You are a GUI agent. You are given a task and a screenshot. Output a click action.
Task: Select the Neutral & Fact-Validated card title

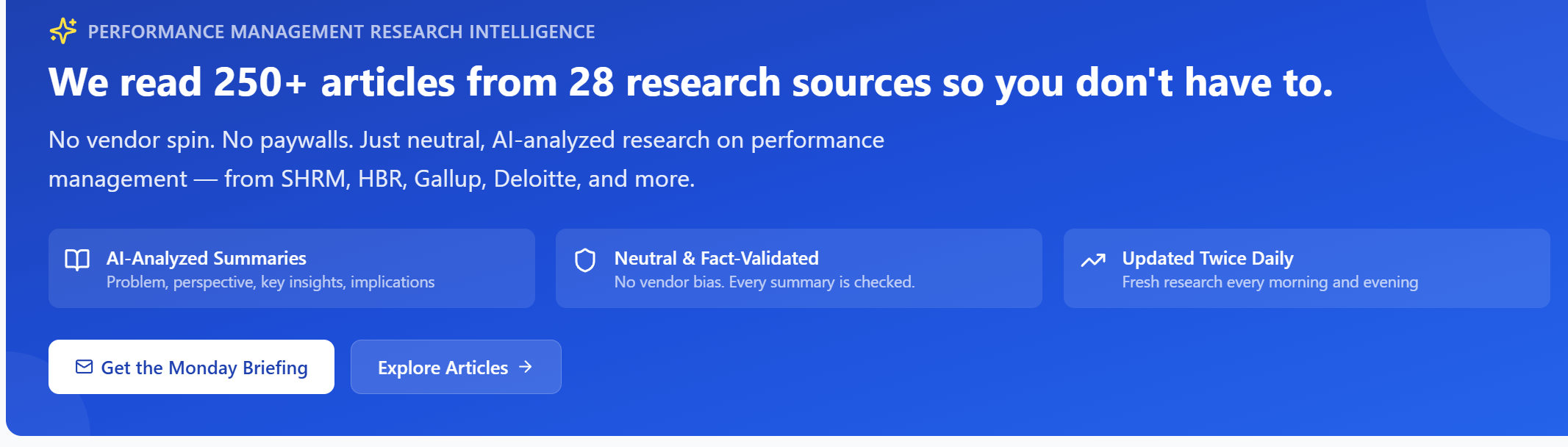717,258
